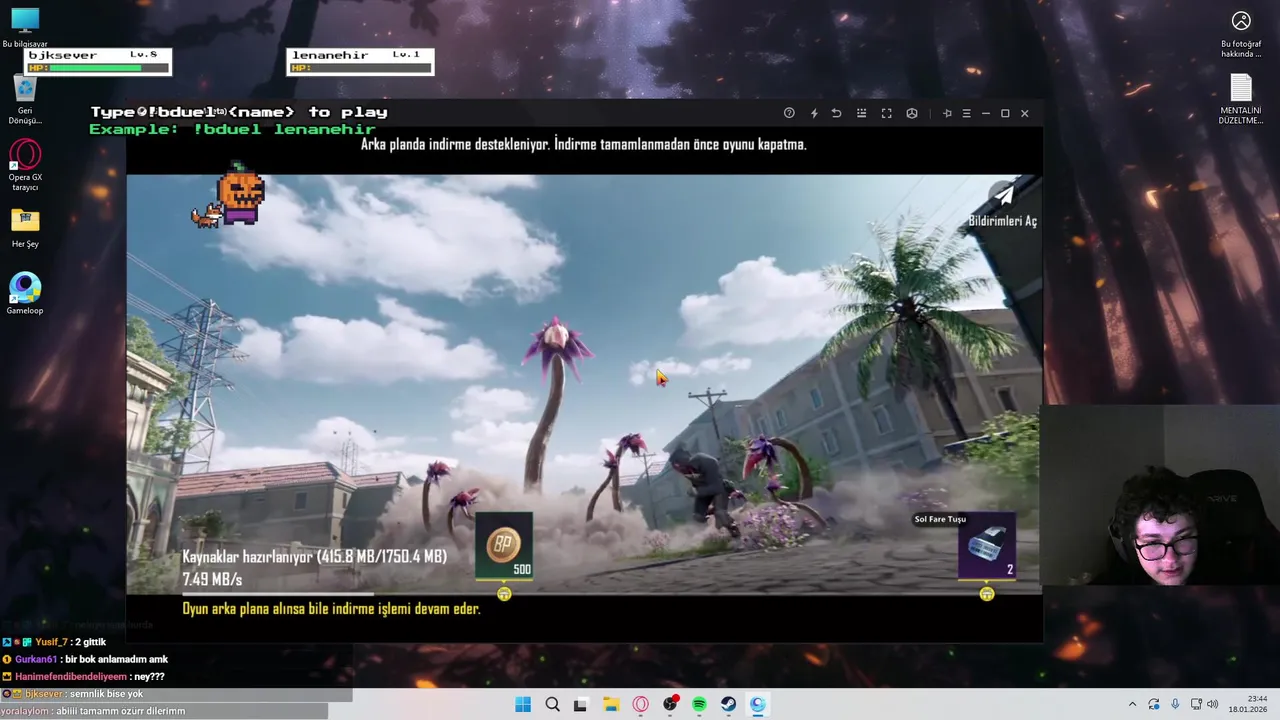This screenshot has height=720, width=1280.
Task: Click the Sol Fare Tuşu item card
Action: pos(986,547)
